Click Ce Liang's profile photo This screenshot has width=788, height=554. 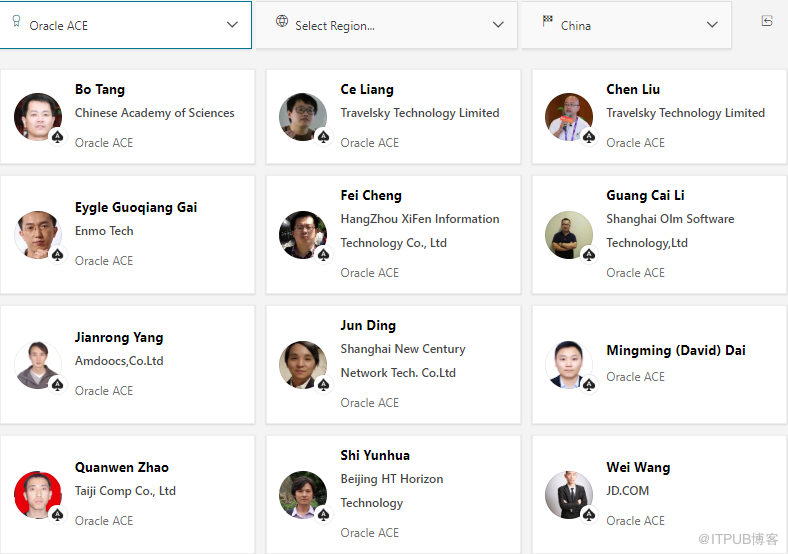[303, 117]
